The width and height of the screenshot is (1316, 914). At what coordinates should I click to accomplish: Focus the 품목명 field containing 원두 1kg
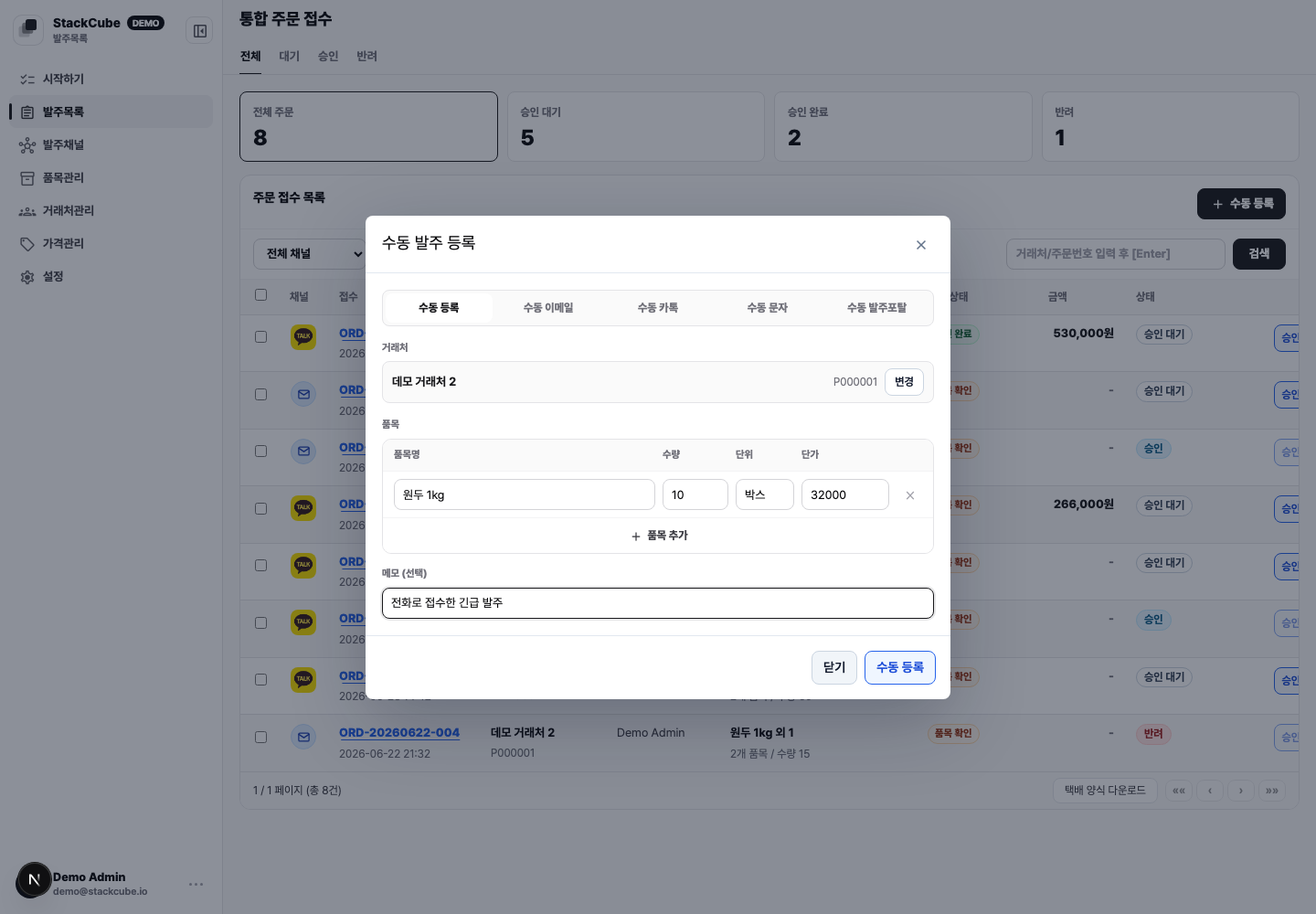pyautogui.click(x=525, y=494)
